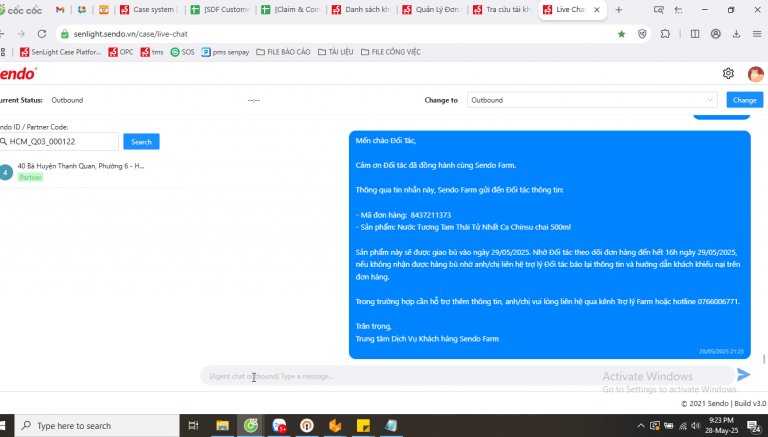Screen dimensions: 768x437
Task: Open Coc Coc browser icon on taskbar
Action: (x=251, y=425)
